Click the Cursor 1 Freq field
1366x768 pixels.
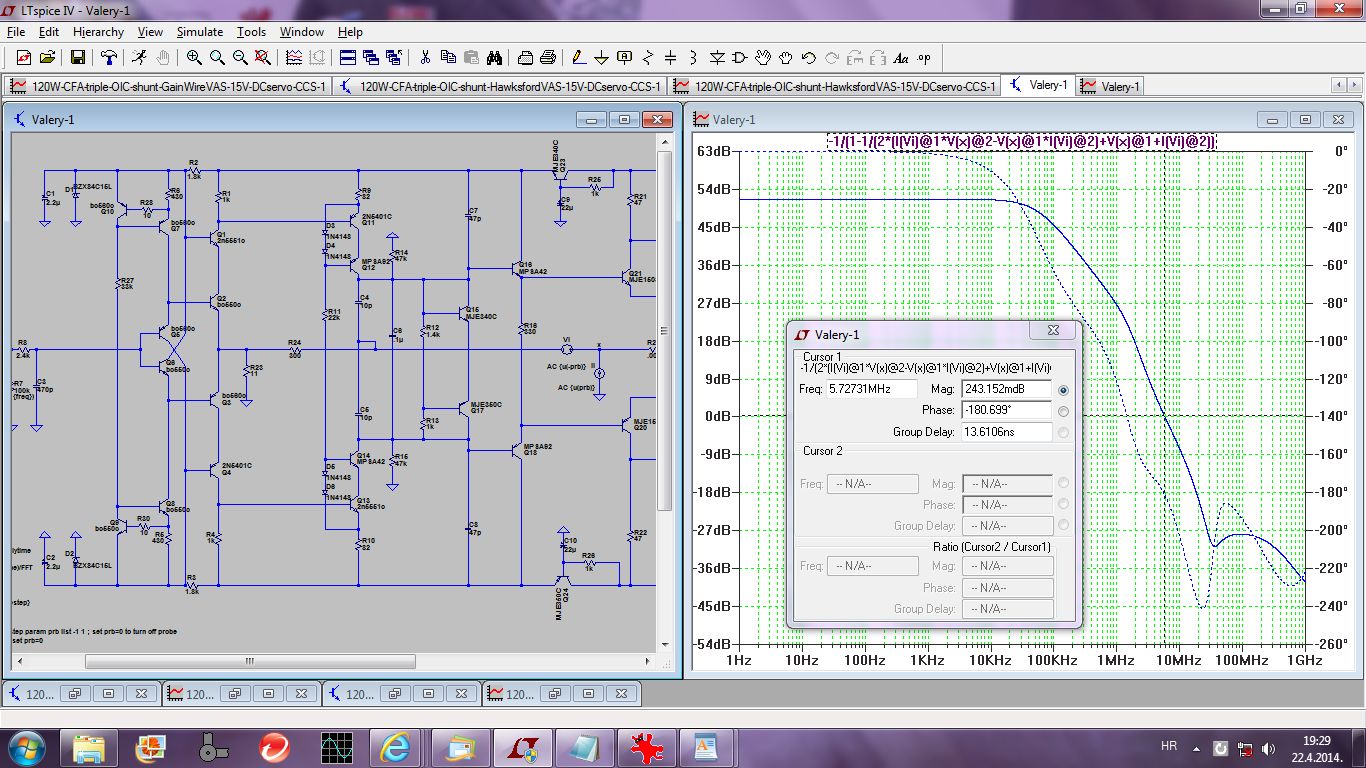(x=873, y=389)
